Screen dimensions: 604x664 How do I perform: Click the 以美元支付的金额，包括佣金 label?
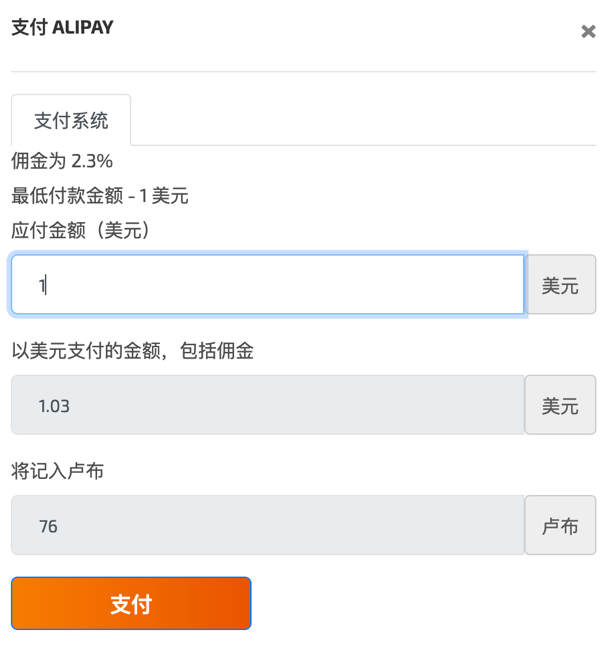click(x=133, y=351)
